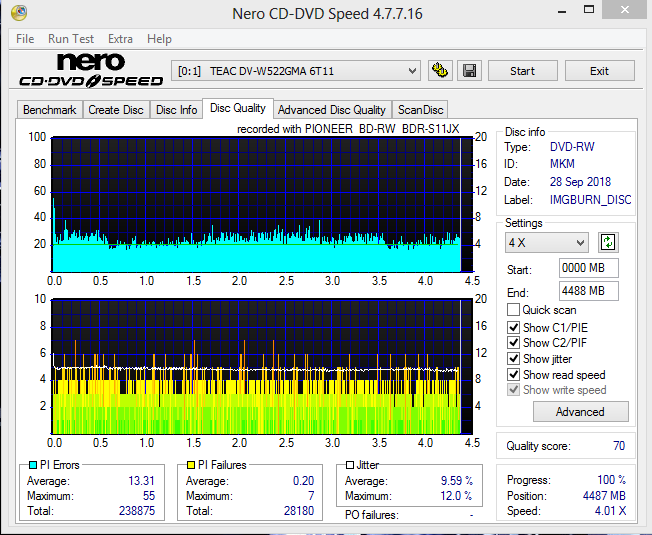Click the white Jitter legend square
The width and height of the screenshot is (652, 535).
tap(350, 465)
